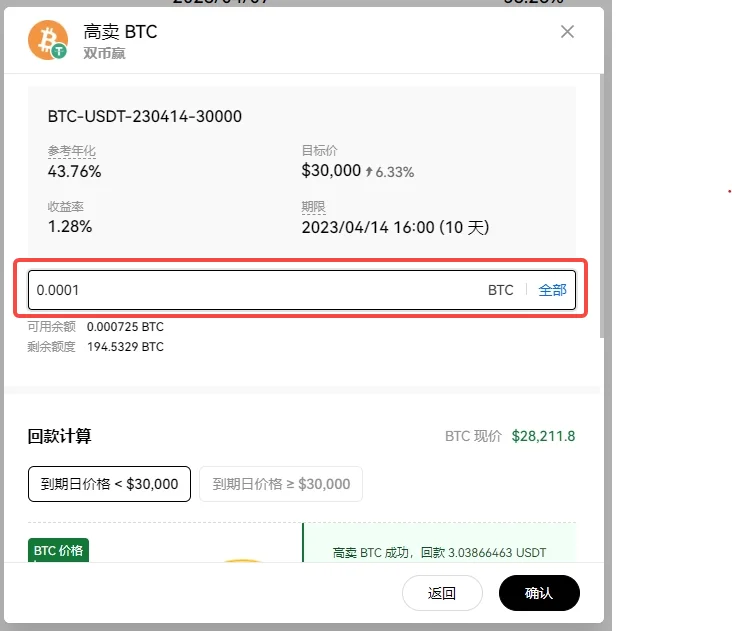The height and width of the screenshot is (631, 732).
Task: Click the BTC-USDT coin icon
Action: pos(48,40)
